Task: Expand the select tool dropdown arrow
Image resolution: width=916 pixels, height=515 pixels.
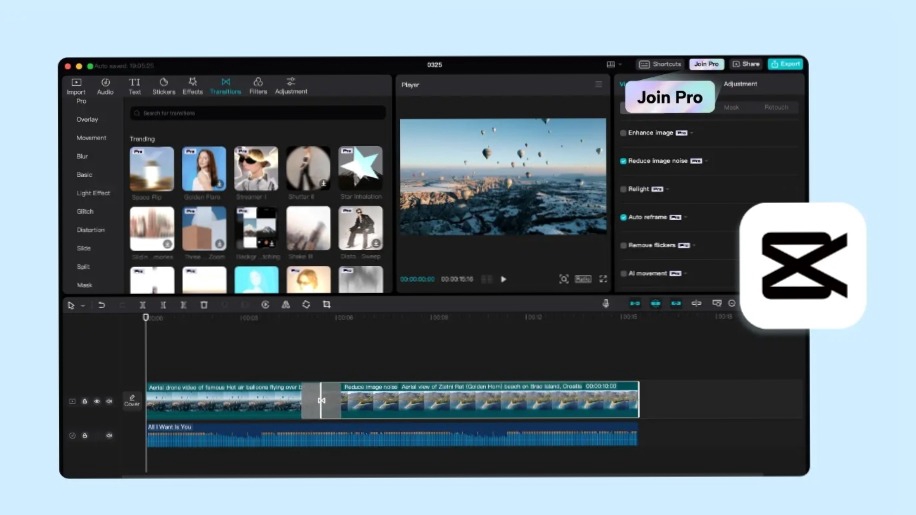Action: pos(82,305)
